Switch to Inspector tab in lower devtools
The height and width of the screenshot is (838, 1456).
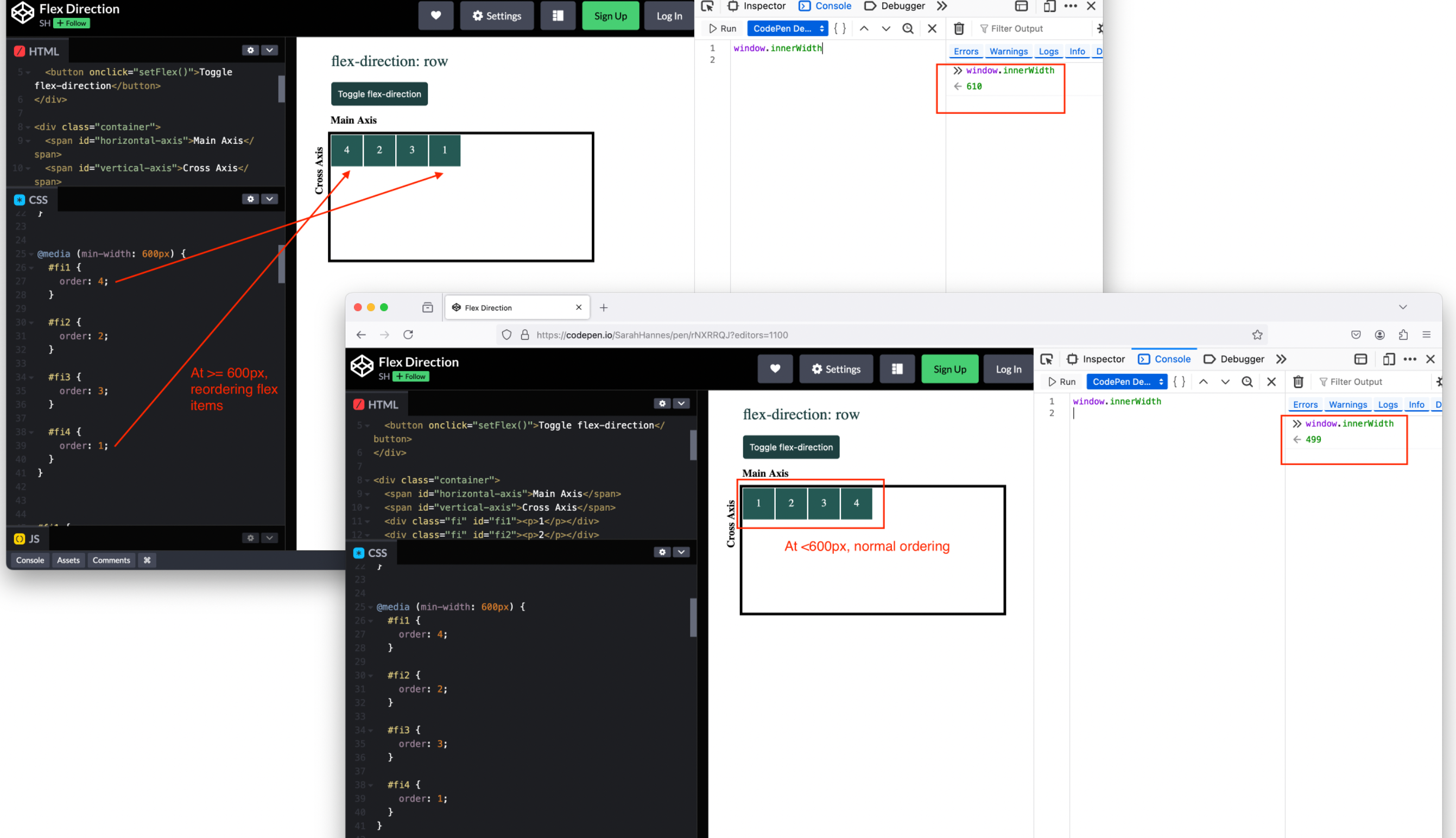pyautogui.click(x=1096, y=359)
